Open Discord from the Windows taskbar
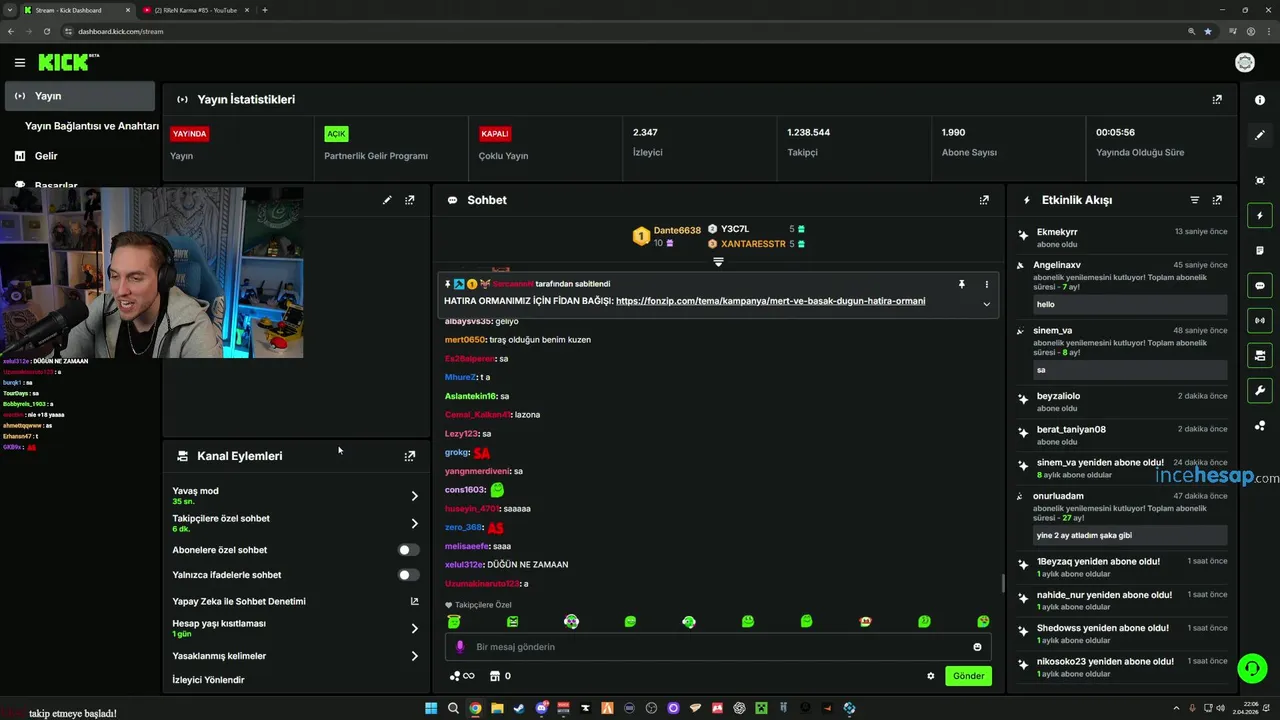 (x=541, y=708)
